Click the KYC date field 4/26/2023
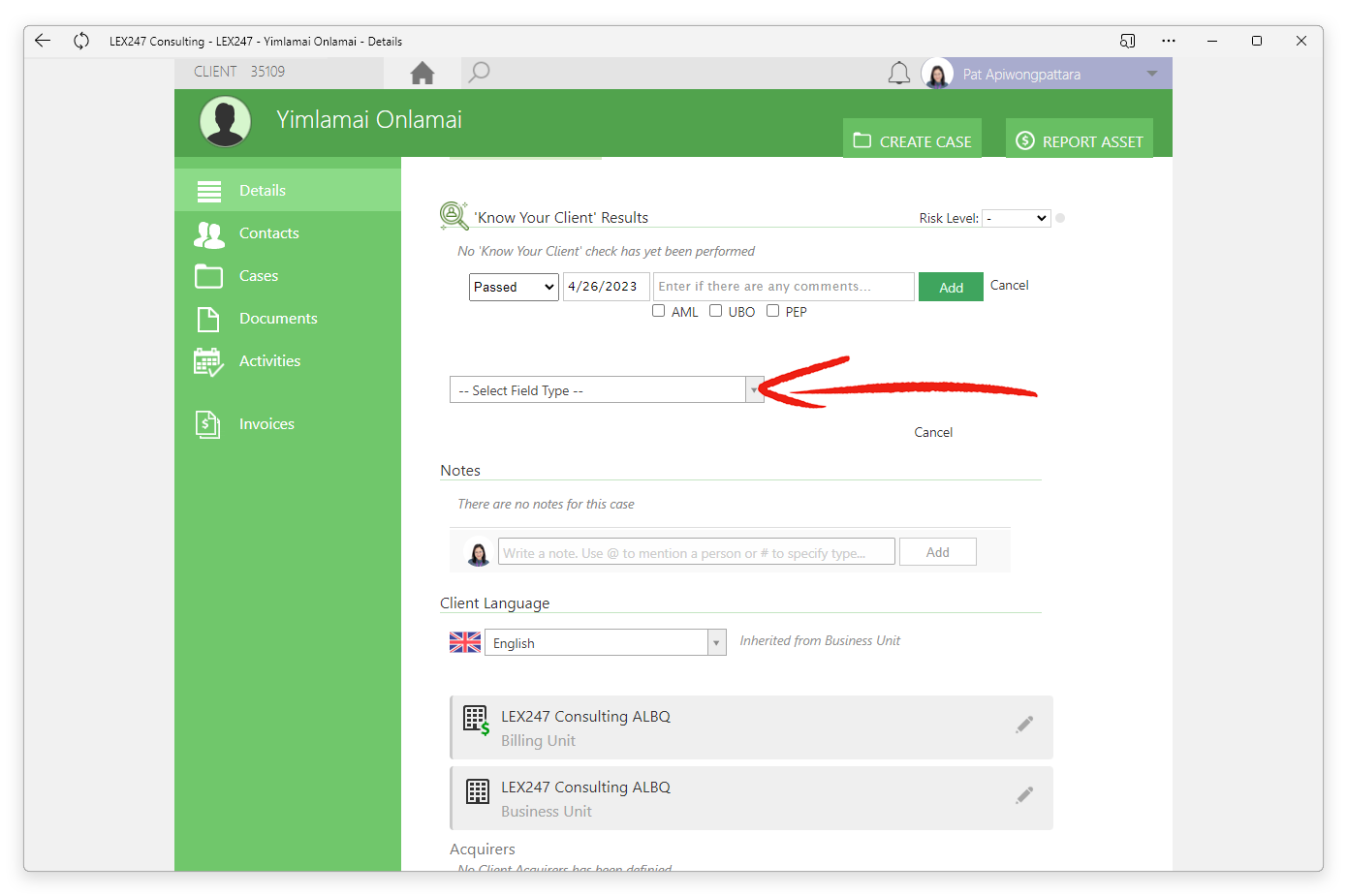Screen dimensions: 1347x896 [x=606, y=287]
